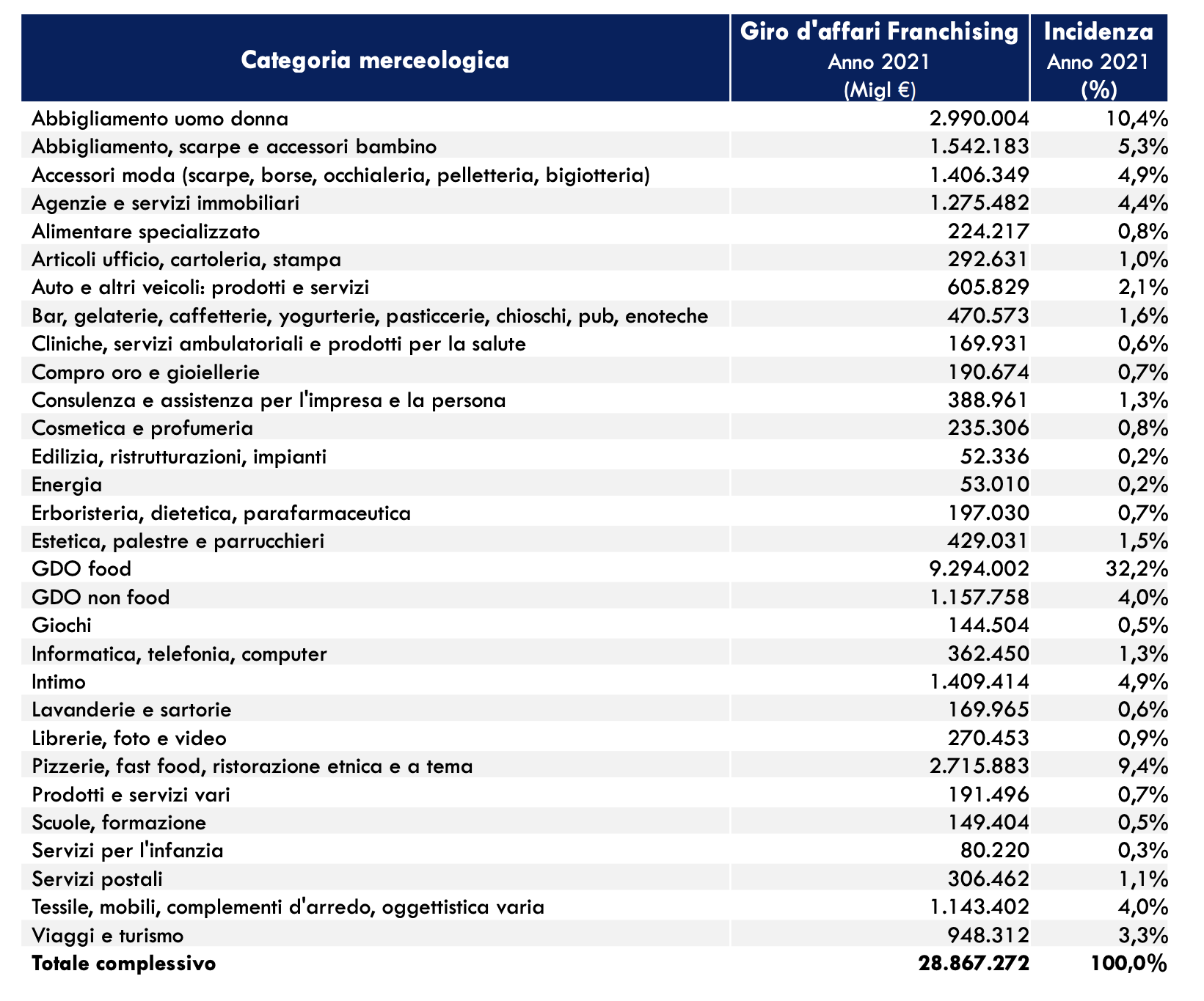1204x1001 pixels.
Task: Select the 'Abbigliamento uomo donna' row label
Action: coord(160,119)
